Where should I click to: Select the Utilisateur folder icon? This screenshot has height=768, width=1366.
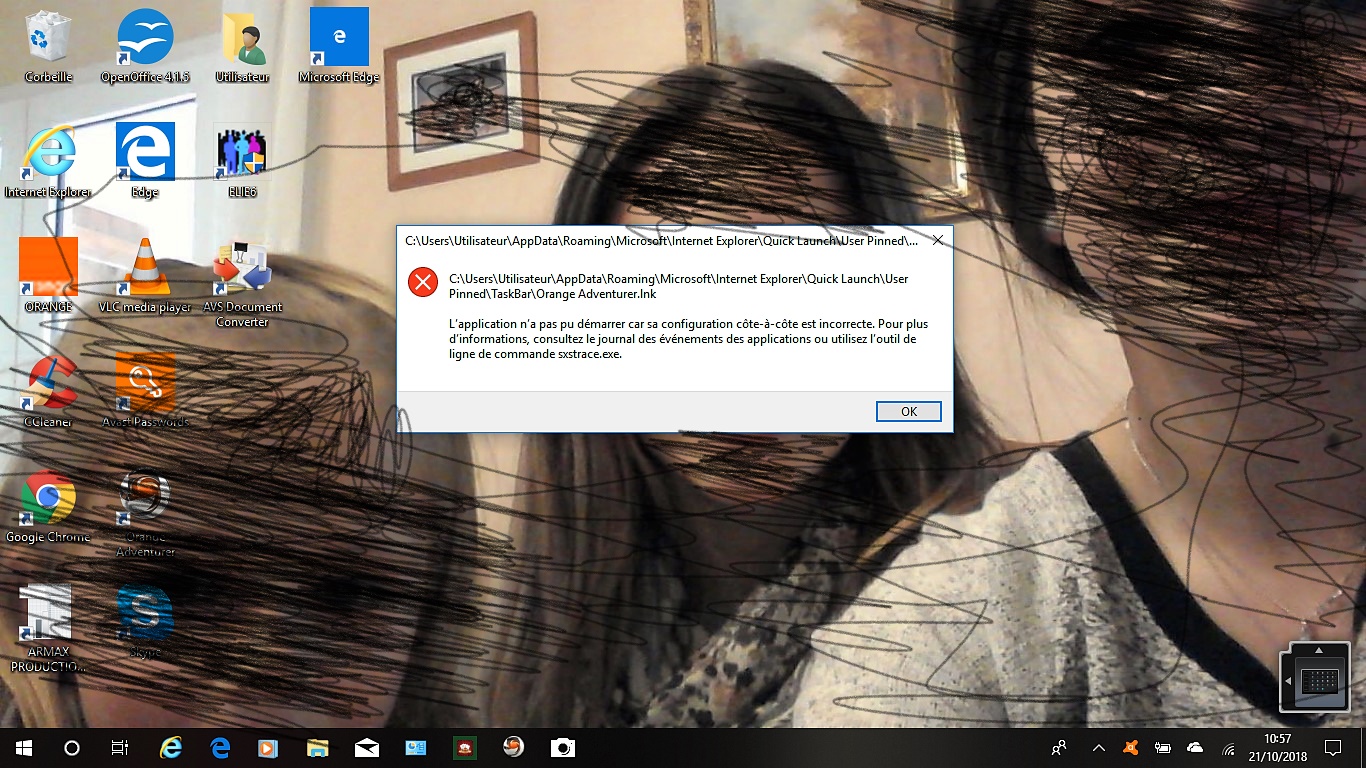[242, 46]
